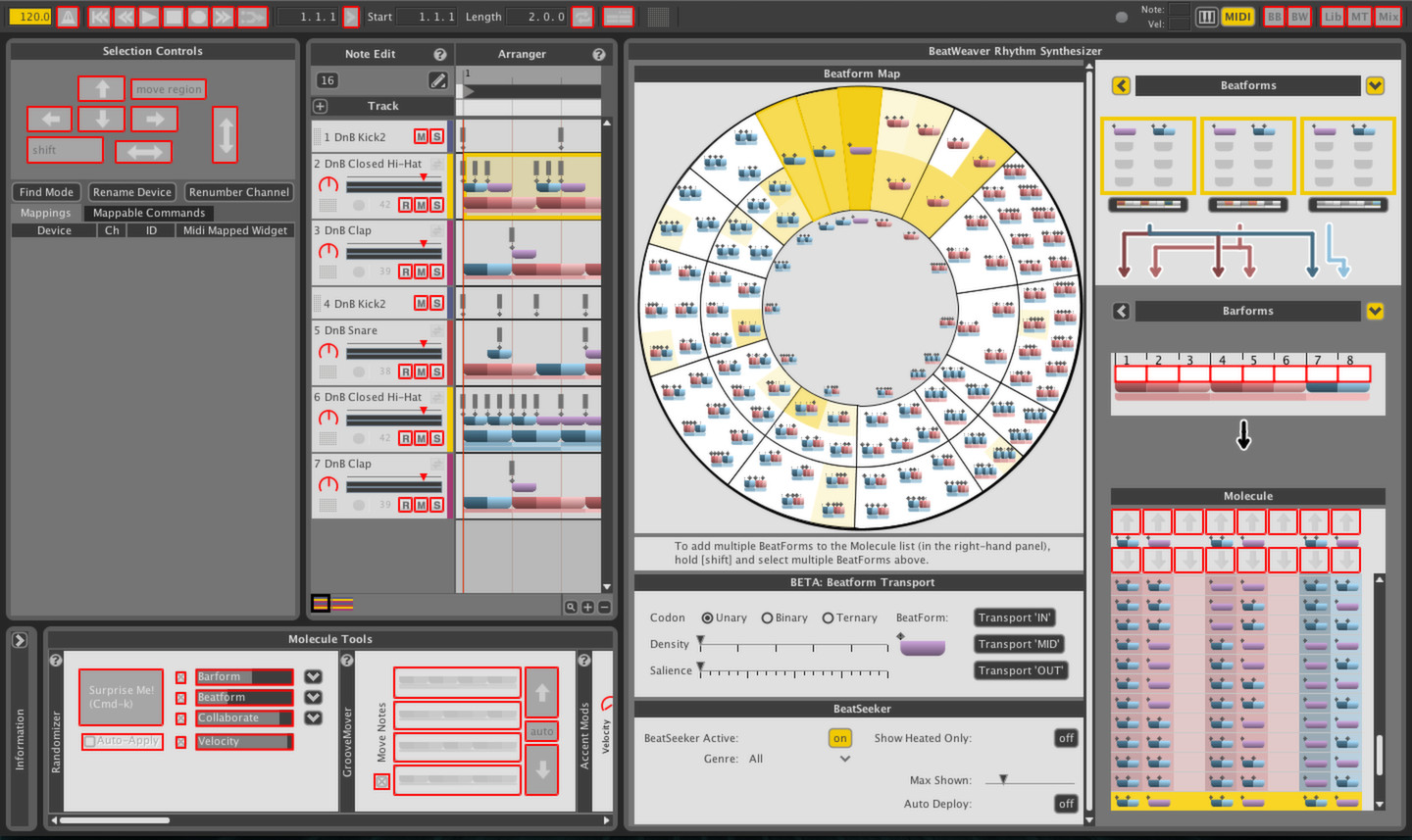Screen dimensions: 1412x840
Task: Enable the Auto-Apply checkbox in Randomizer
Action: 88,742
